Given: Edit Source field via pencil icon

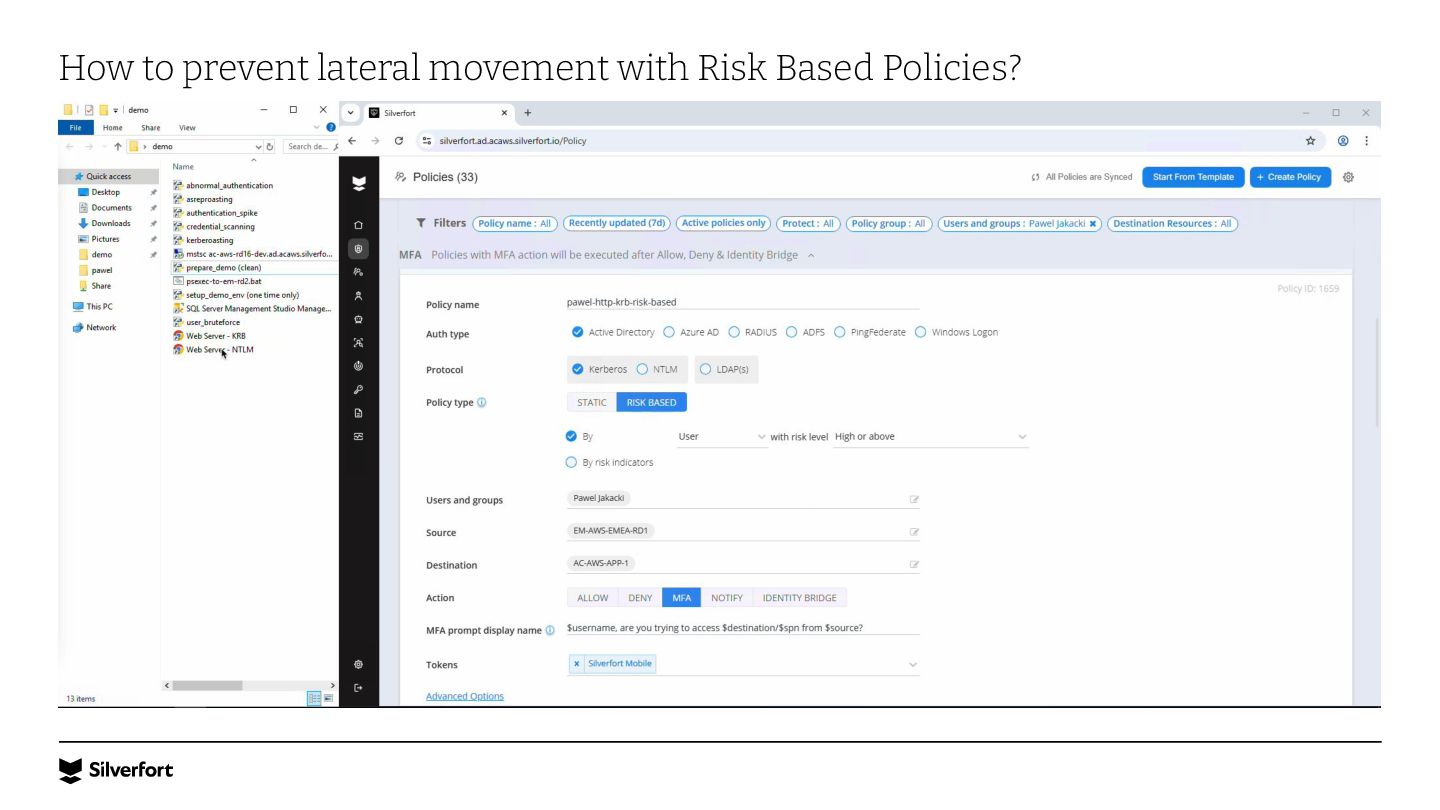Looking at the screenshot, I should [x=914, y=532].
